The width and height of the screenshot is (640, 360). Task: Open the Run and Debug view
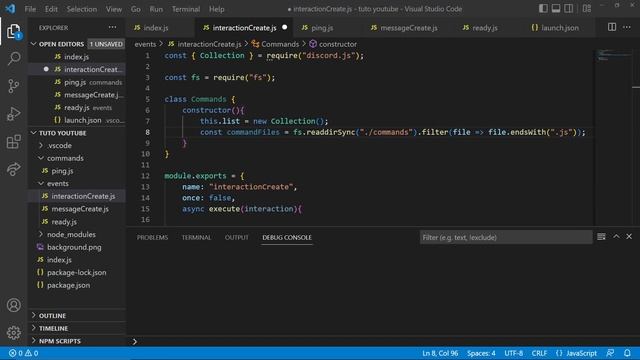[x=13, y=114]
